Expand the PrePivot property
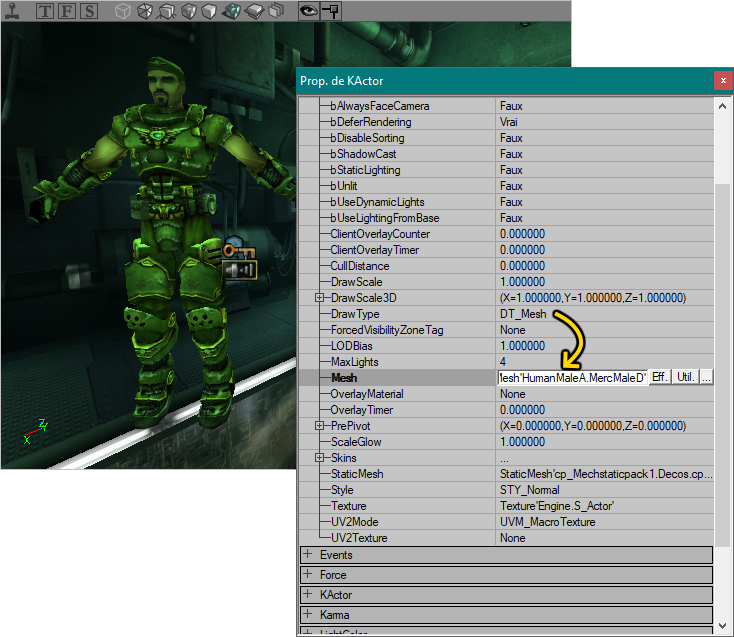Image resolution: width=734 pixels, height=637 pixels. (319, 425)
